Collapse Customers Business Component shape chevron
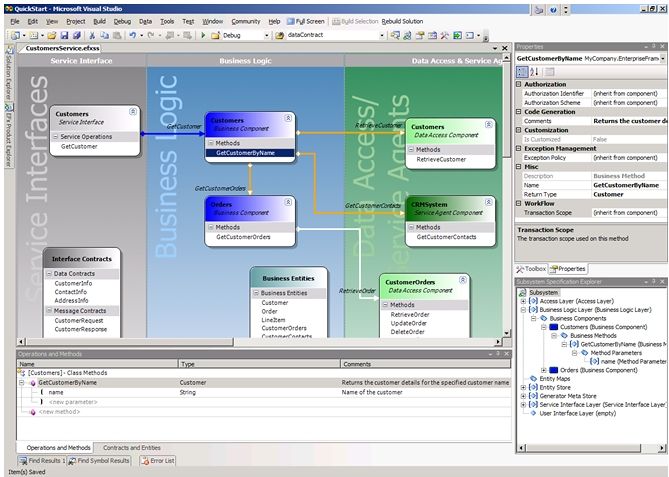Screen dimensions: 669x477 288,118
